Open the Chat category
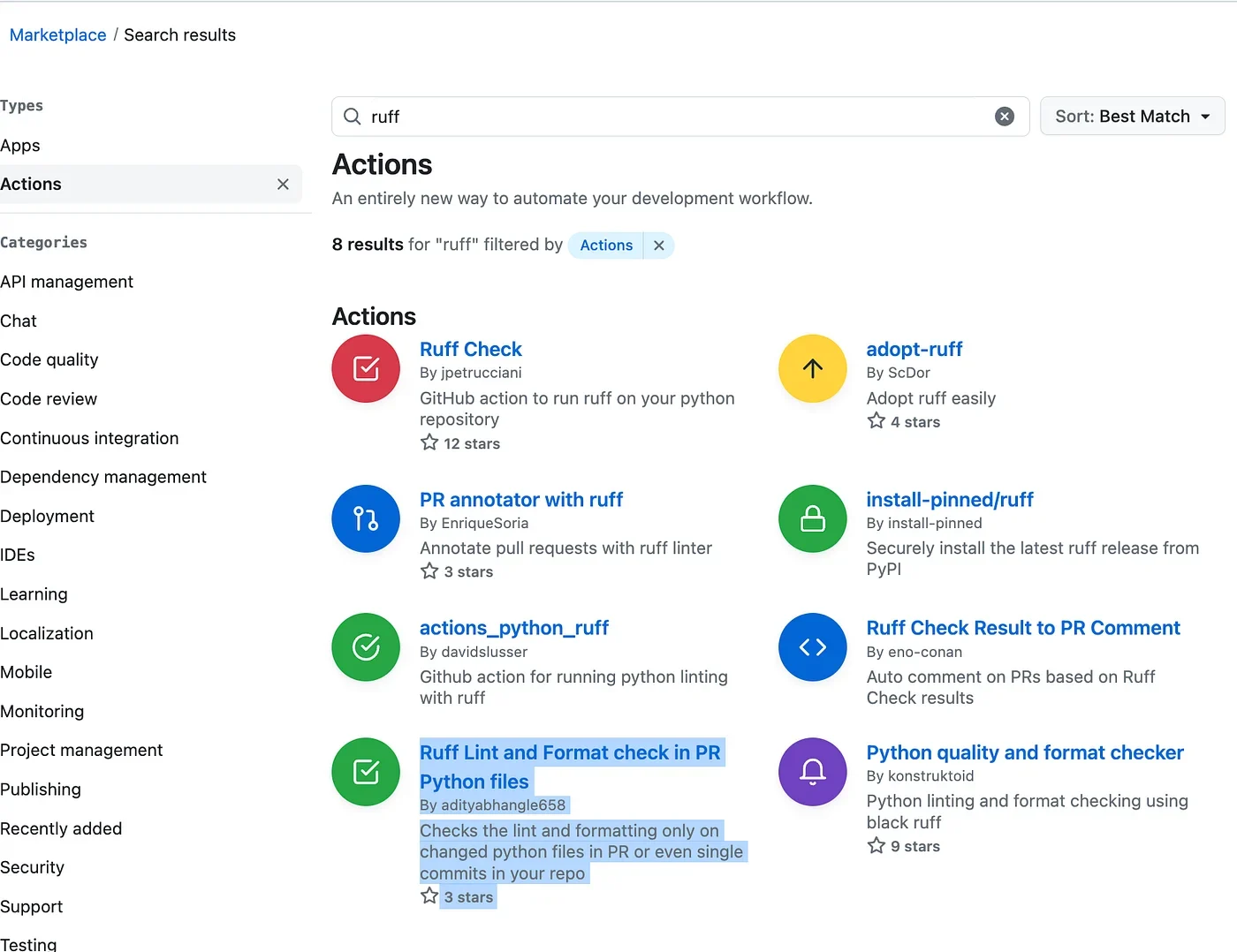This screenshot has height=952, width=1237. (x=19, y=321)
